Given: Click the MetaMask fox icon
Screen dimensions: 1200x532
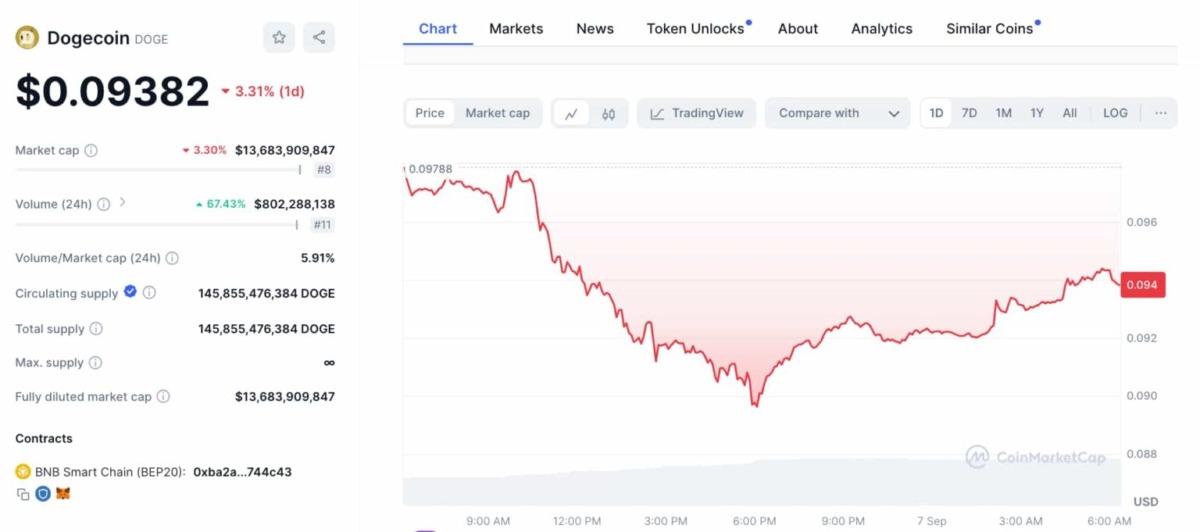Looking at the screenshot, I should tap(63, 494).
